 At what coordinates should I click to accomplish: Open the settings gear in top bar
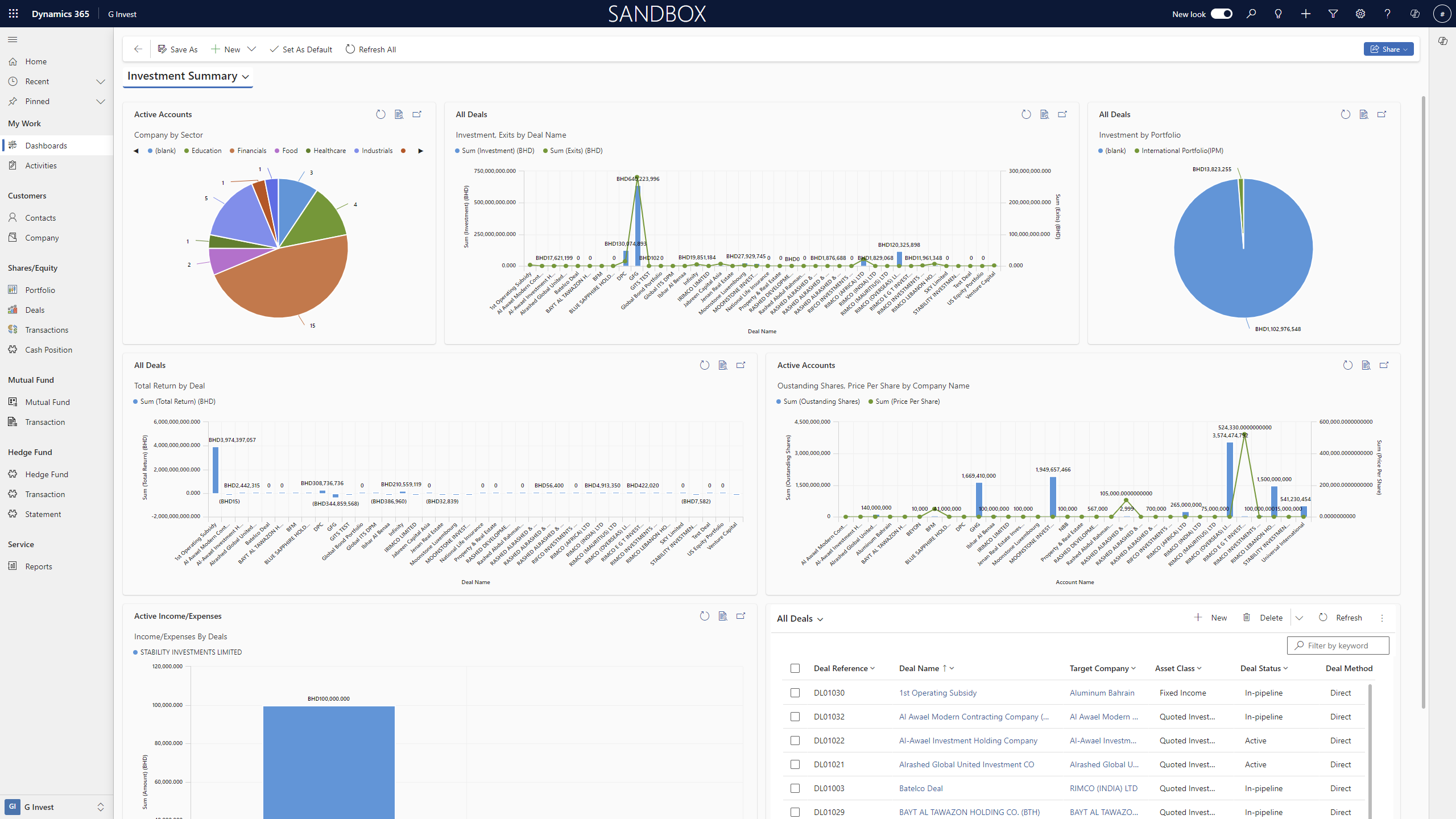(x=1360, y=14)
